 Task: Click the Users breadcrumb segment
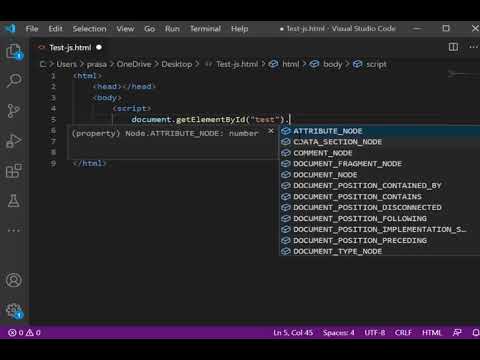[x=66, y=64]
